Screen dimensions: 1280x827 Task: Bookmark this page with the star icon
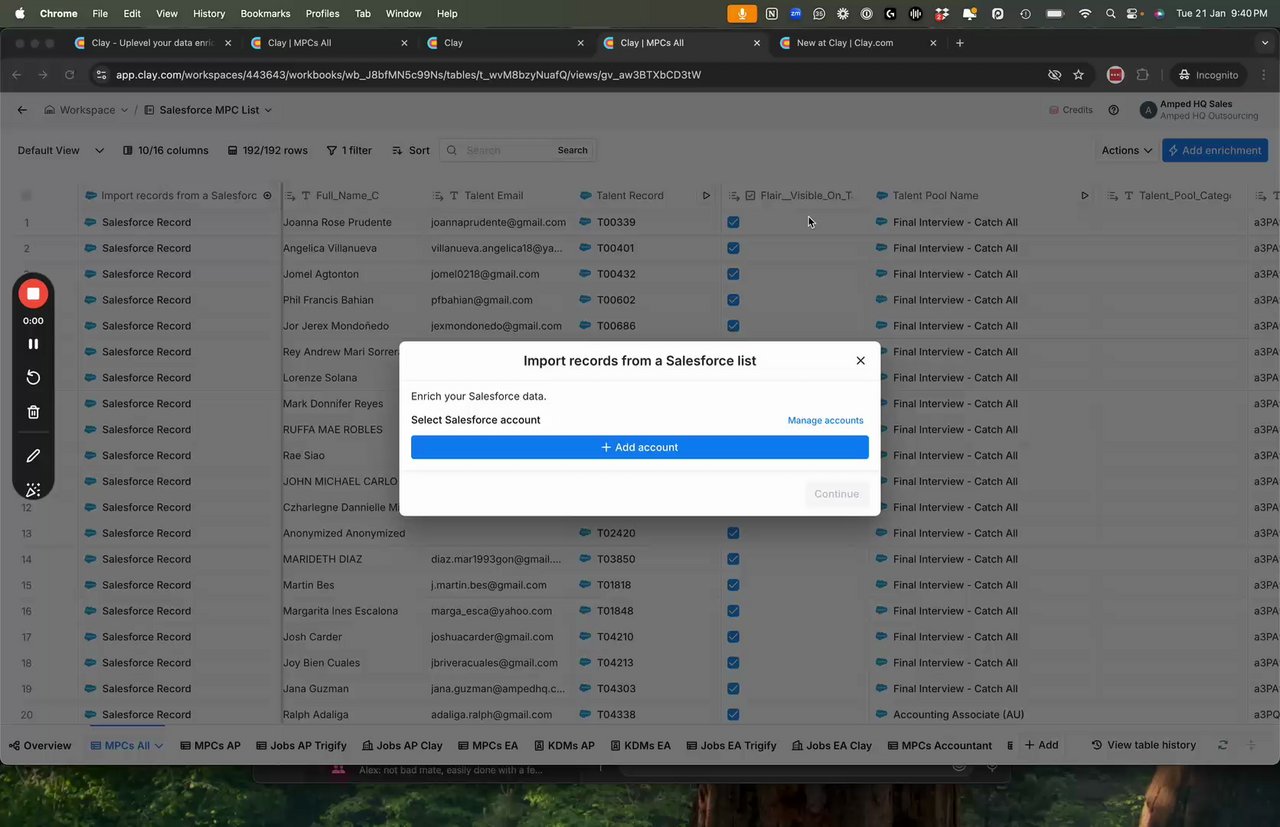click(1078, 75)
